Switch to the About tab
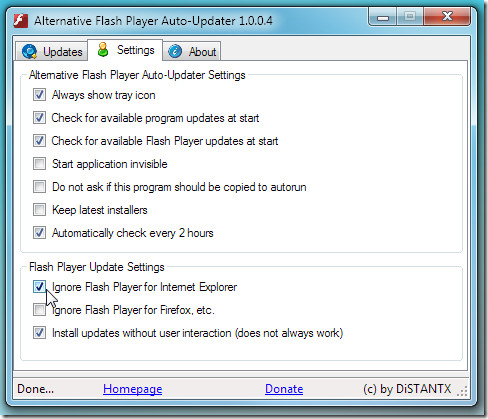488x419 pixels. (x=192, y=51)
